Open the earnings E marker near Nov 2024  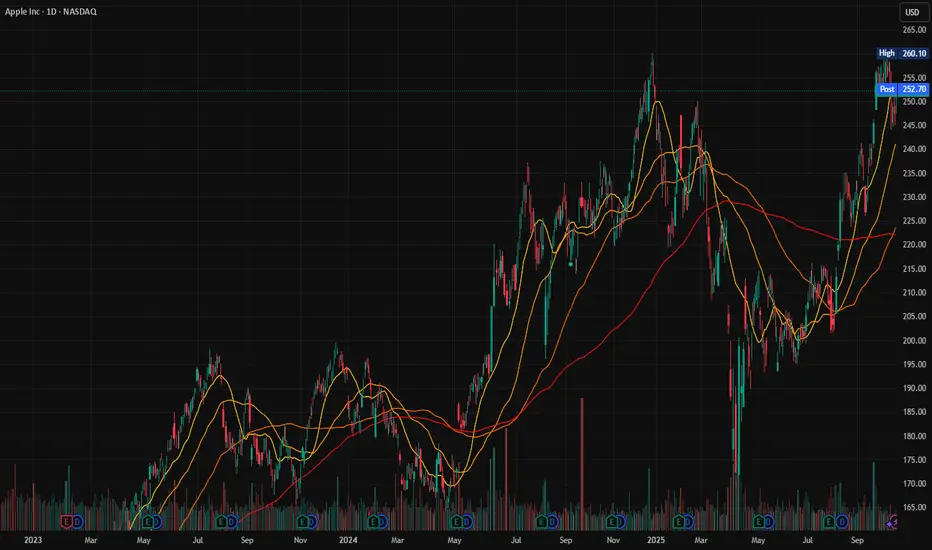pyautogui.click(x=611, y=522)
